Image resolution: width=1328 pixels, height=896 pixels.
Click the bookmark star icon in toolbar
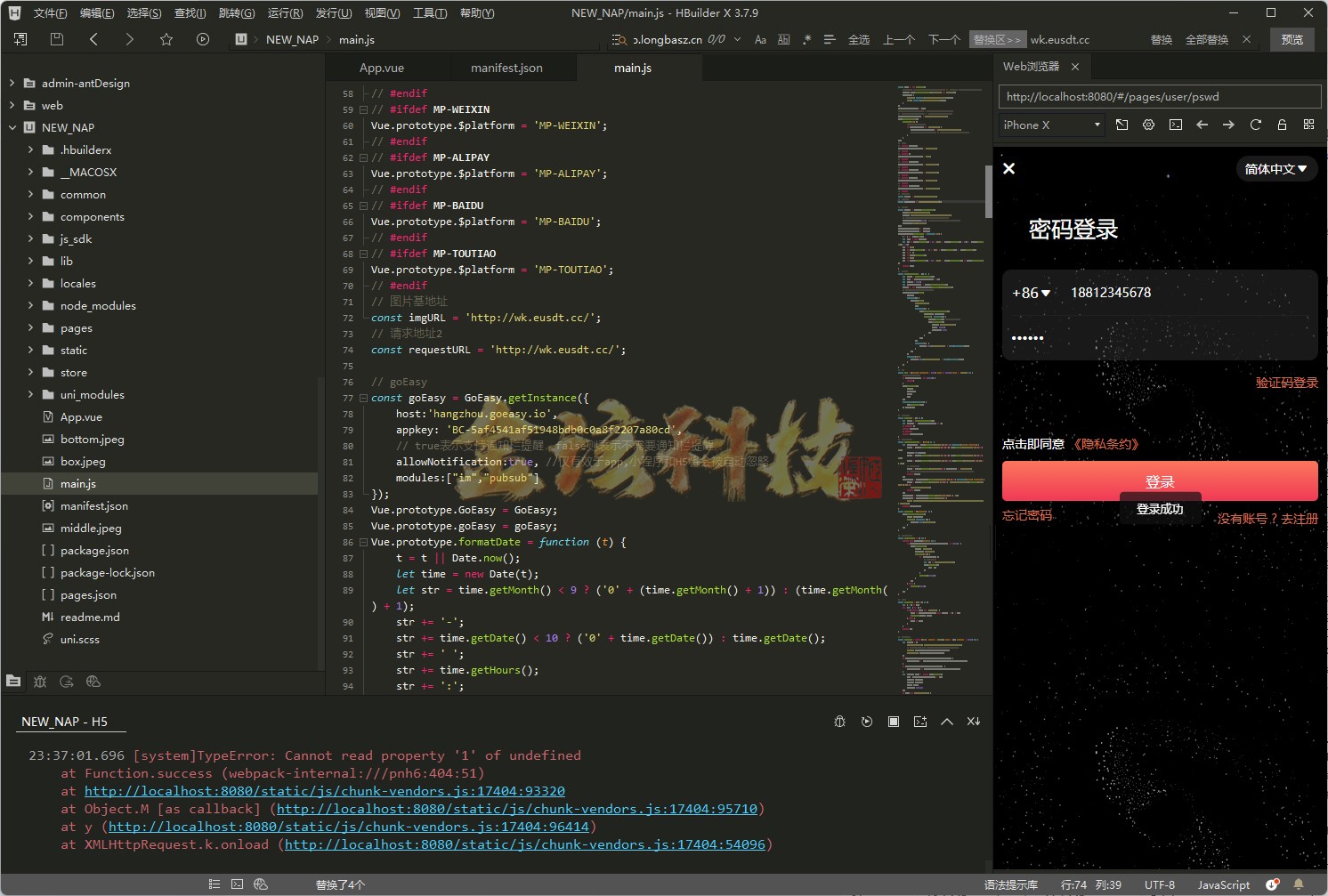pos(166,39)
